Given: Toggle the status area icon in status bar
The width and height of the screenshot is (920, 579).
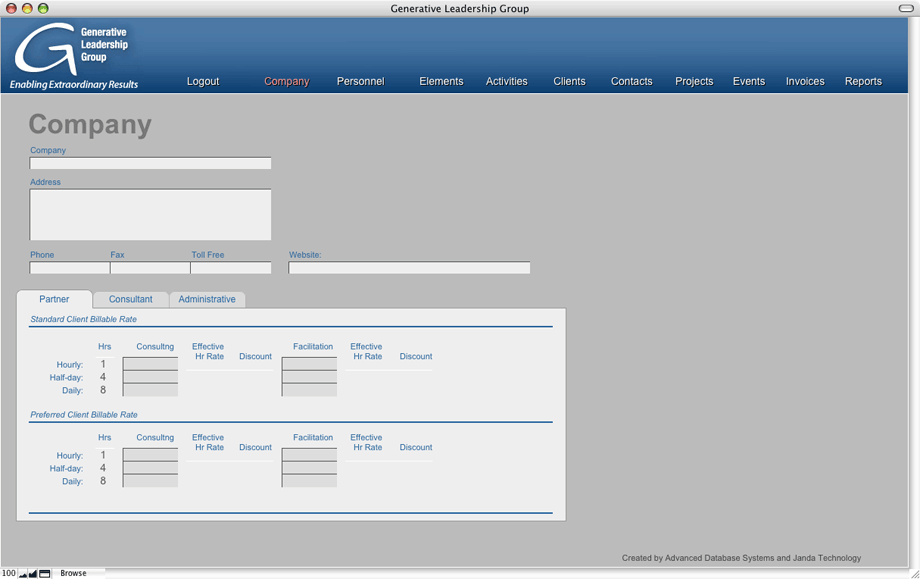Looking at the screenshot, I should (x=45, y=574).
